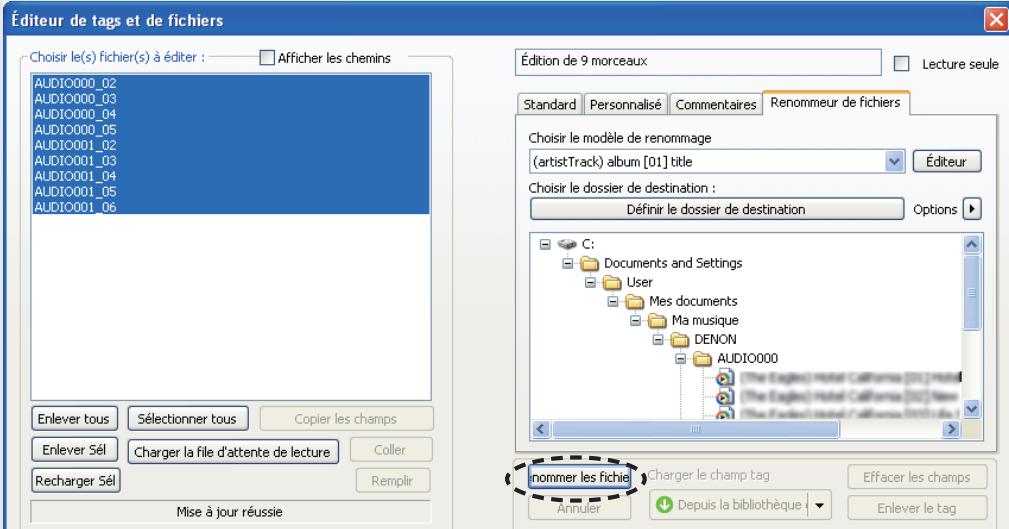This screenshot has height=529, width=1009.
Task: Switch to the Personnalisé tab
Action: pyautogui.click(x=625, y=104)
